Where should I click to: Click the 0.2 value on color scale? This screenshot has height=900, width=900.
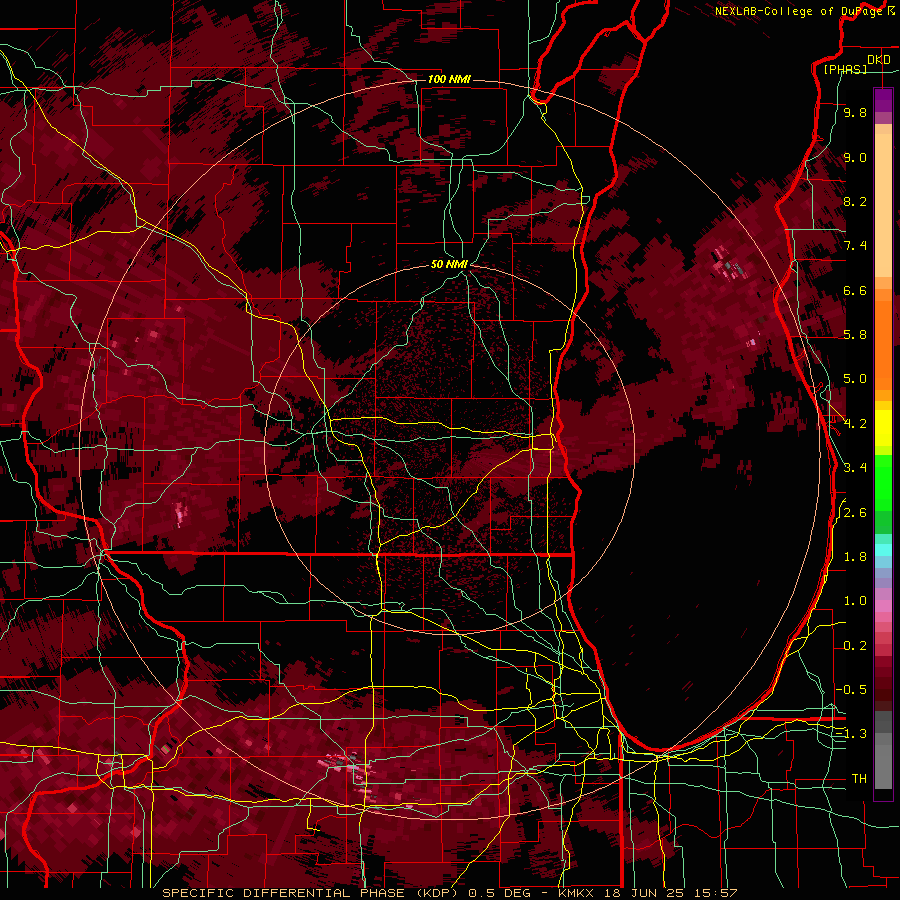855,646
